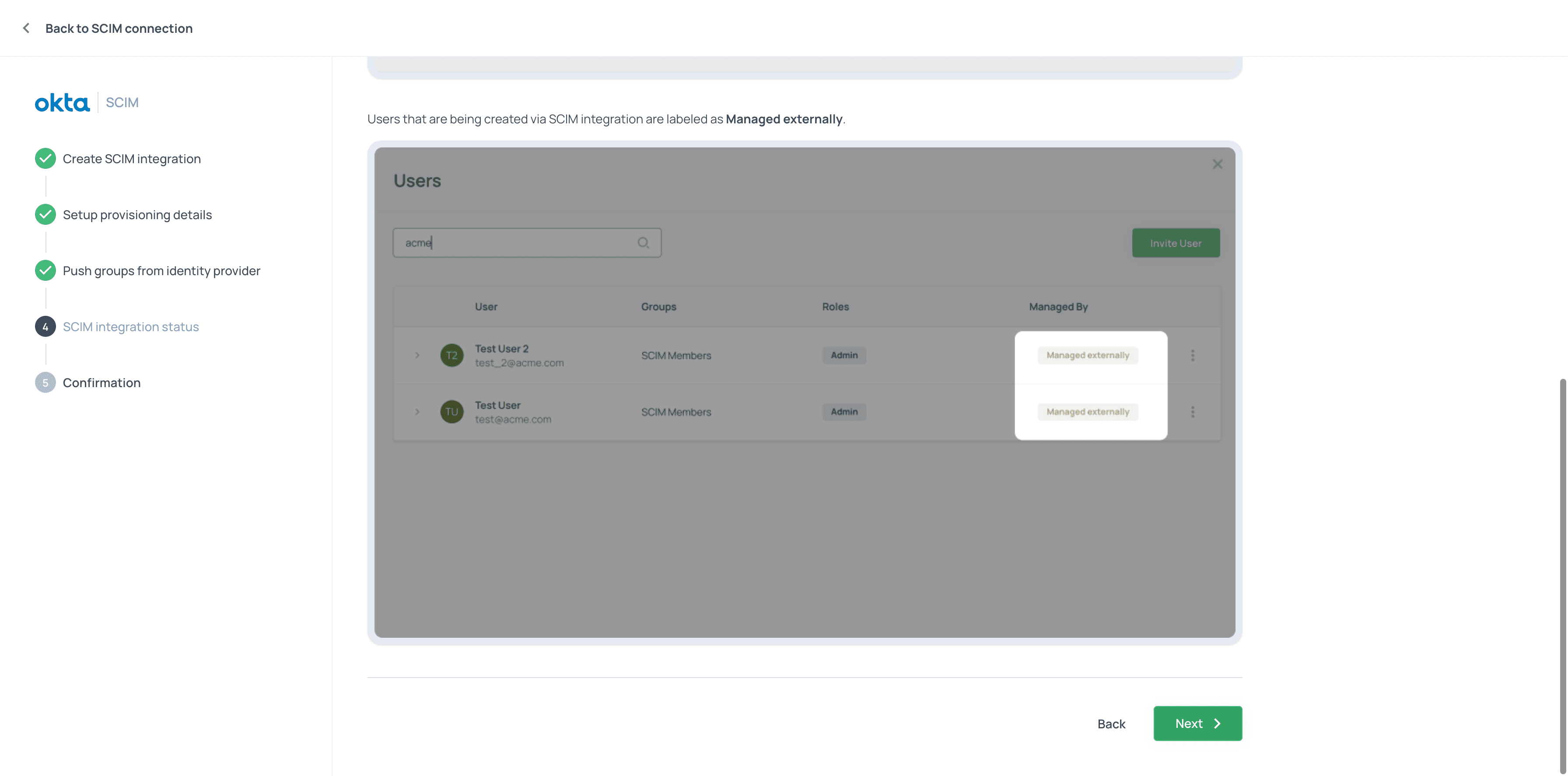
Task: Click the test@acme.com email
Action: [513, 419]
